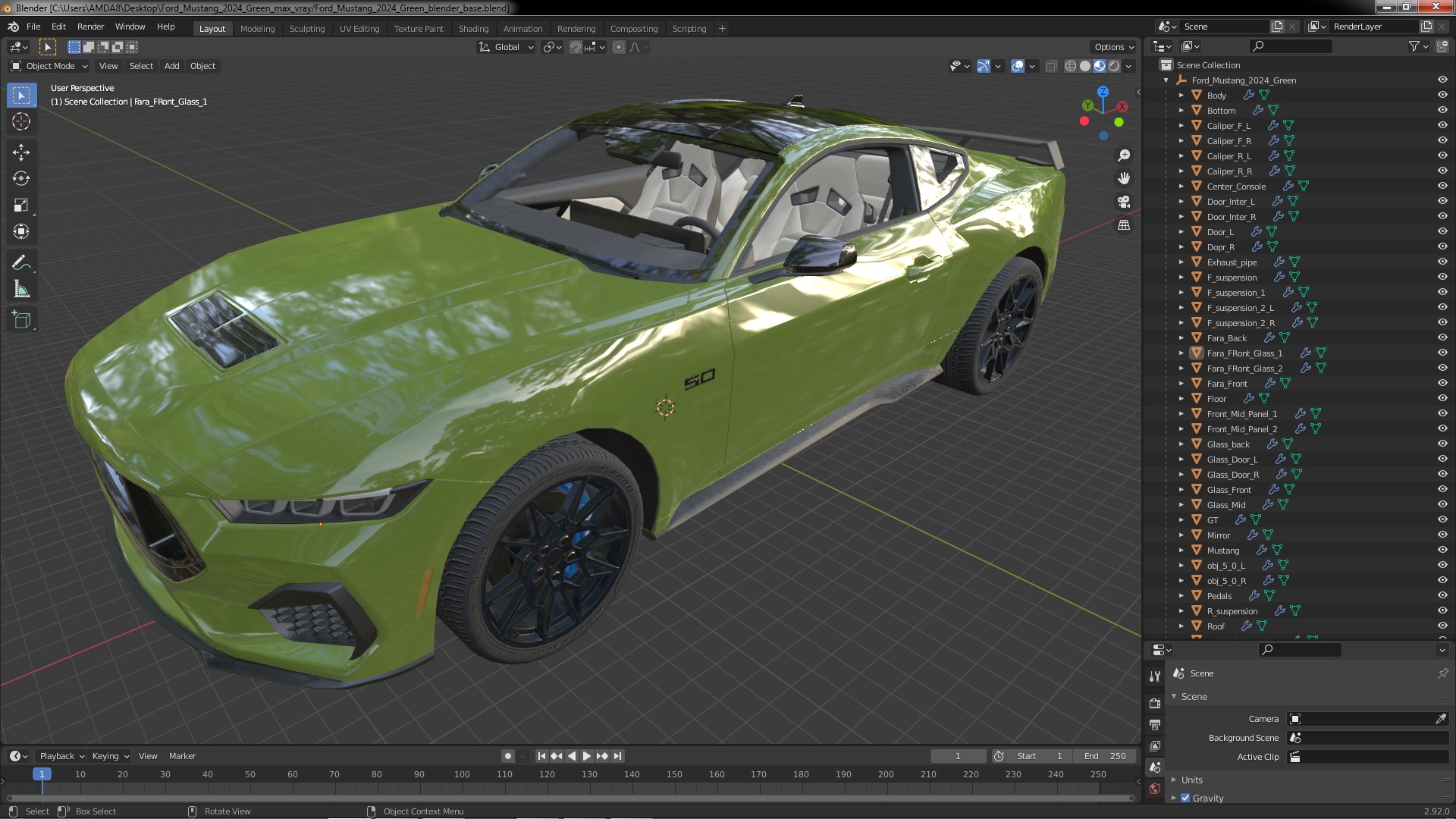Image resolution: width=1456 pixels, height=819 pixels.
Task: Expand the Door_L object
Action: pos(1181,232)
